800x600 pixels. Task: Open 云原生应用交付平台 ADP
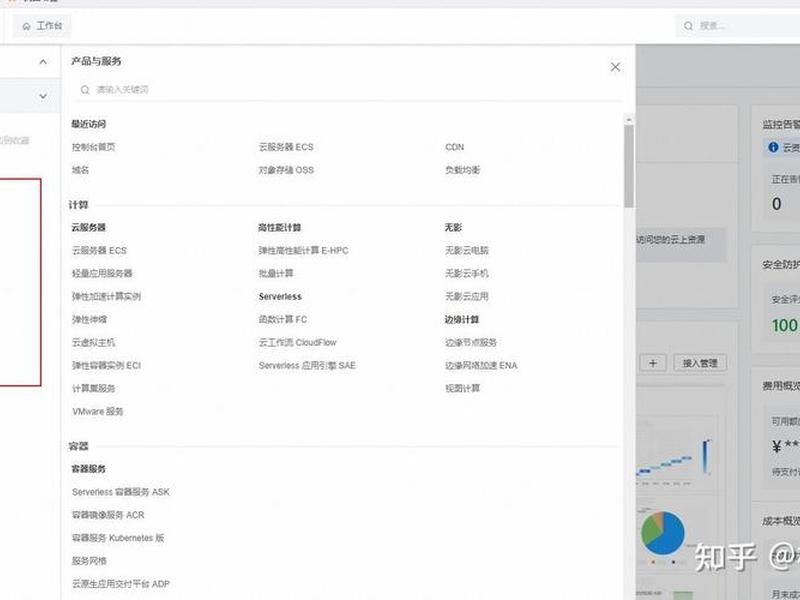pyautogui.click(x=120, y=584)
